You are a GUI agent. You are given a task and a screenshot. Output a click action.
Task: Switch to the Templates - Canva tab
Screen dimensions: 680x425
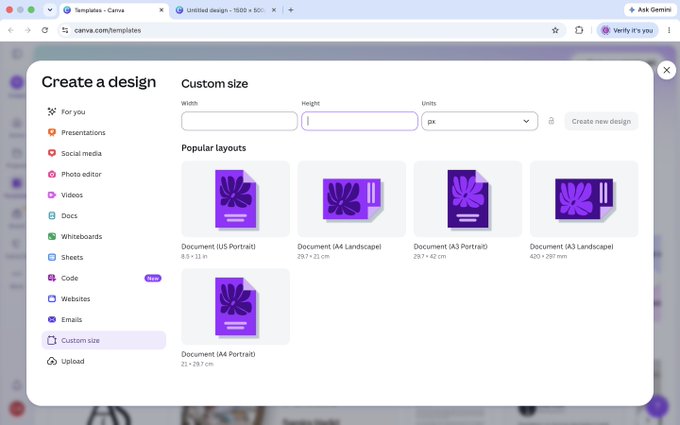click(x=114, y=10)
